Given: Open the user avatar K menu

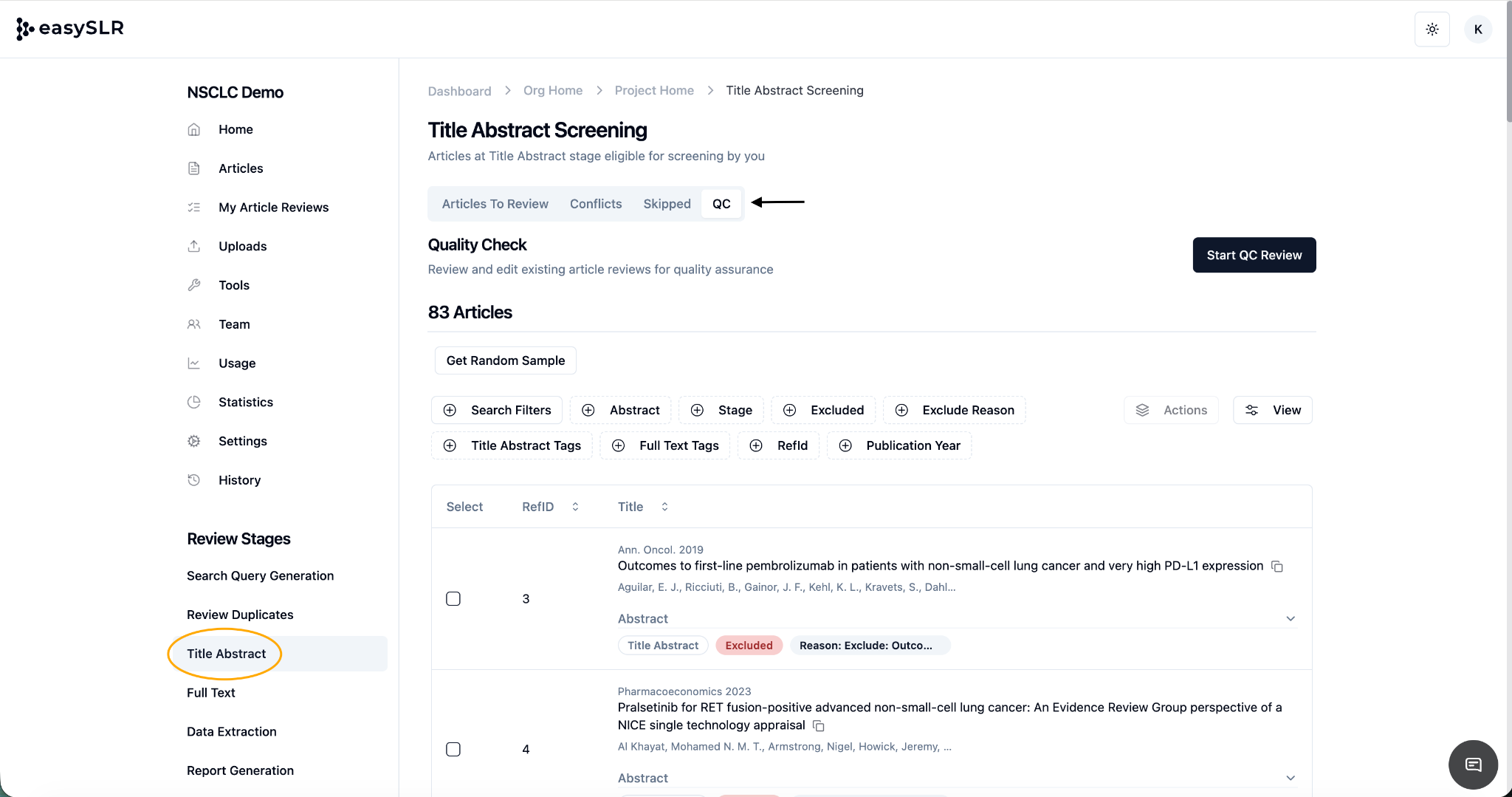Looking at the screenshot, I should (1477, 30).
